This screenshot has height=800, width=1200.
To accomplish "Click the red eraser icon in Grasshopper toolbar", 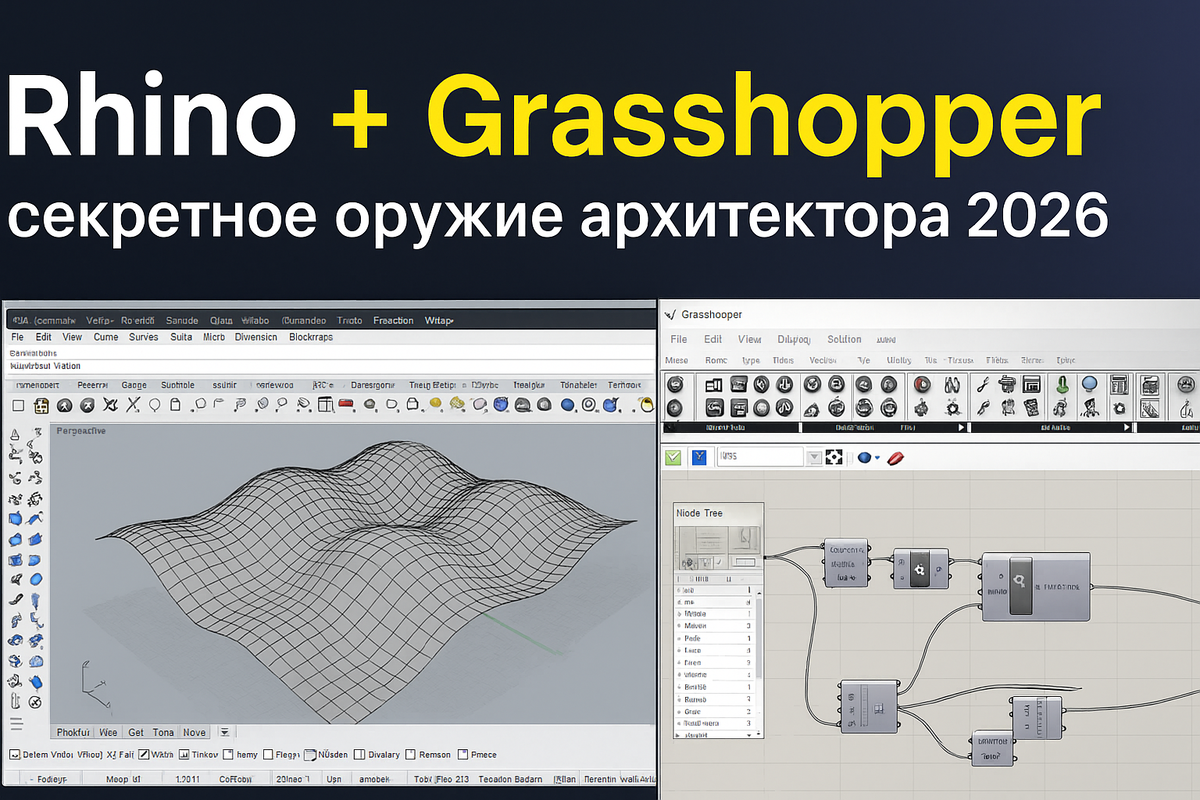I will 895,457.
